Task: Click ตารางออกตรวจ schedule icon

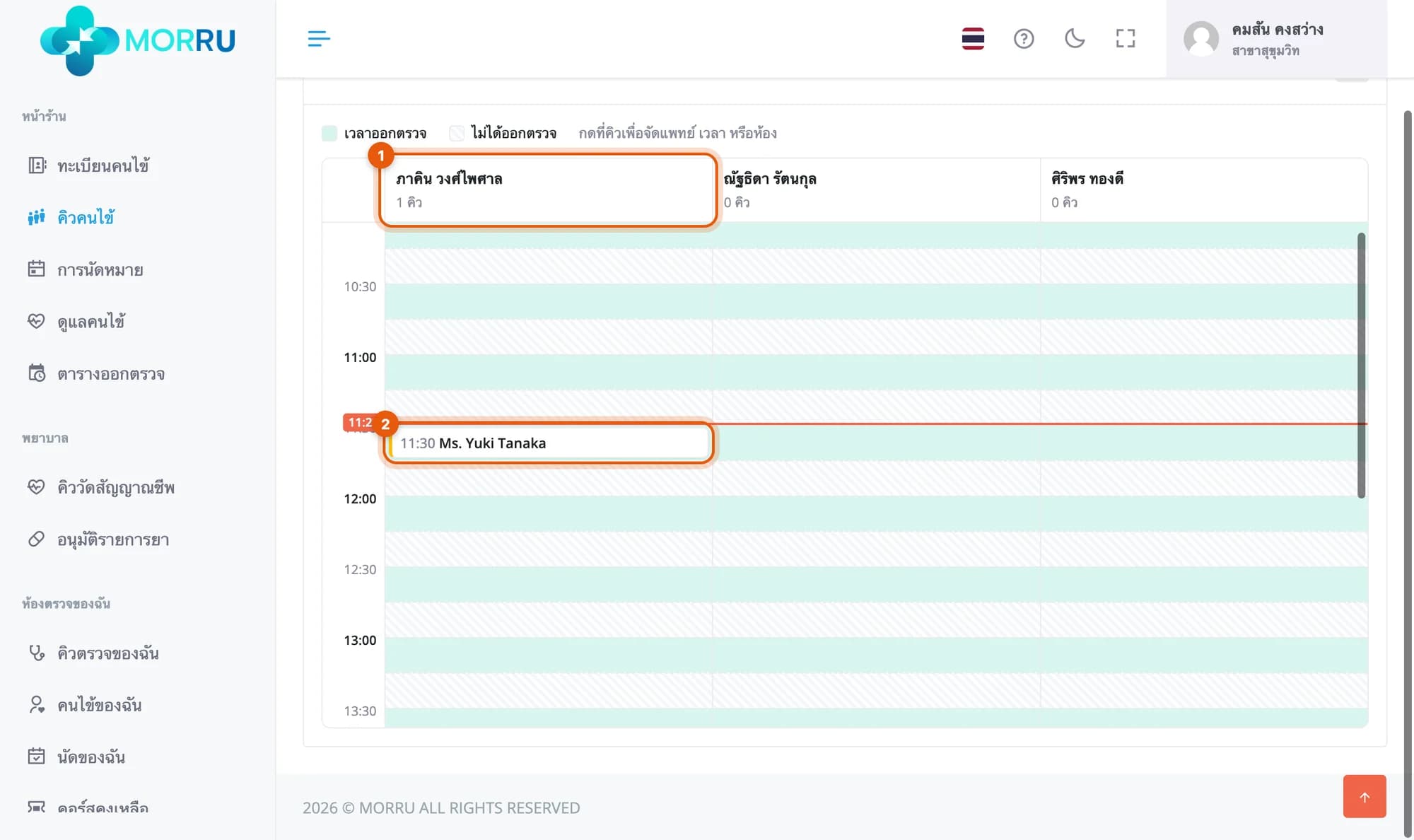Action: coord(36,373)
